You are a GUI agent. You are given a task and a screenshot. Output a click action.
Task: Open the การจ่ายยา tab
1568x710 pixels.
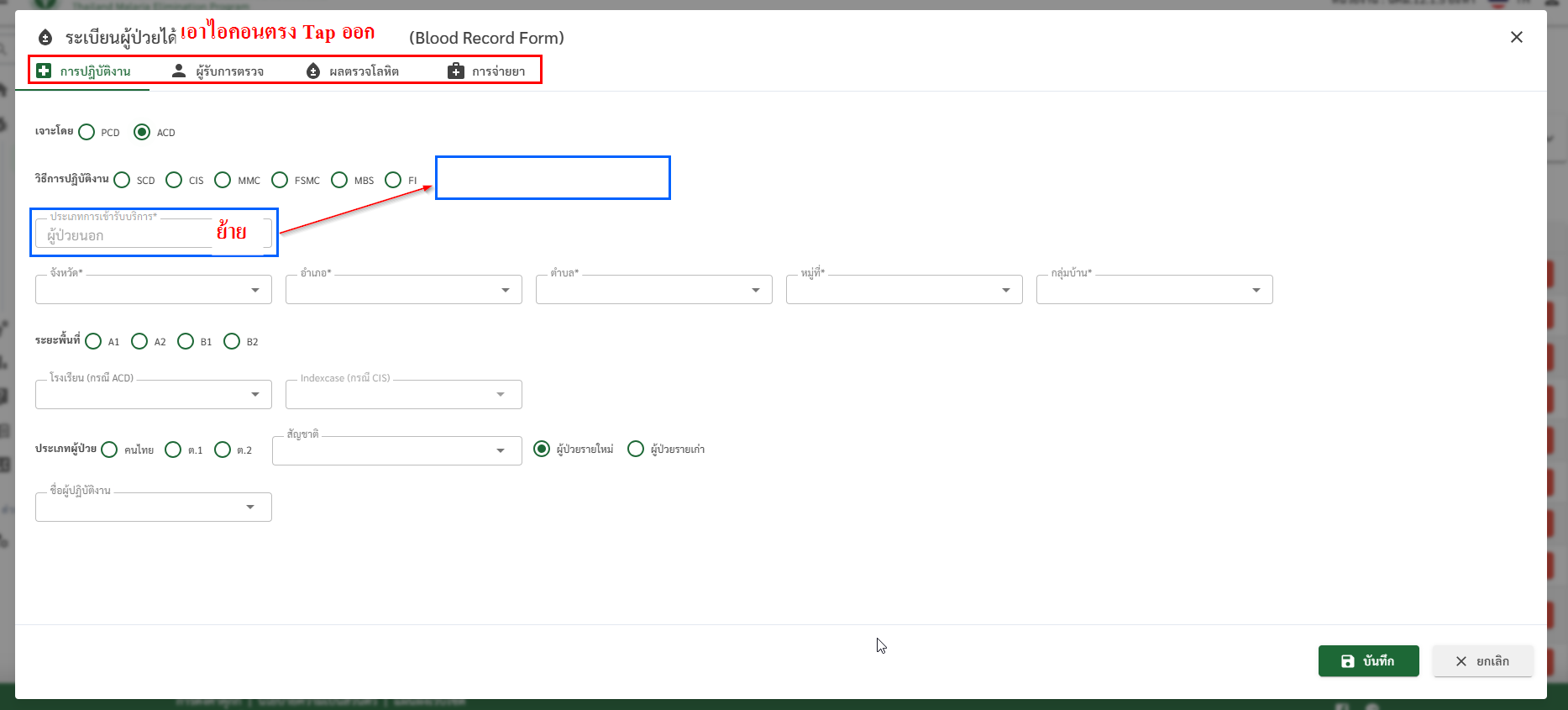pyautogui.click(x=497, y=71)
